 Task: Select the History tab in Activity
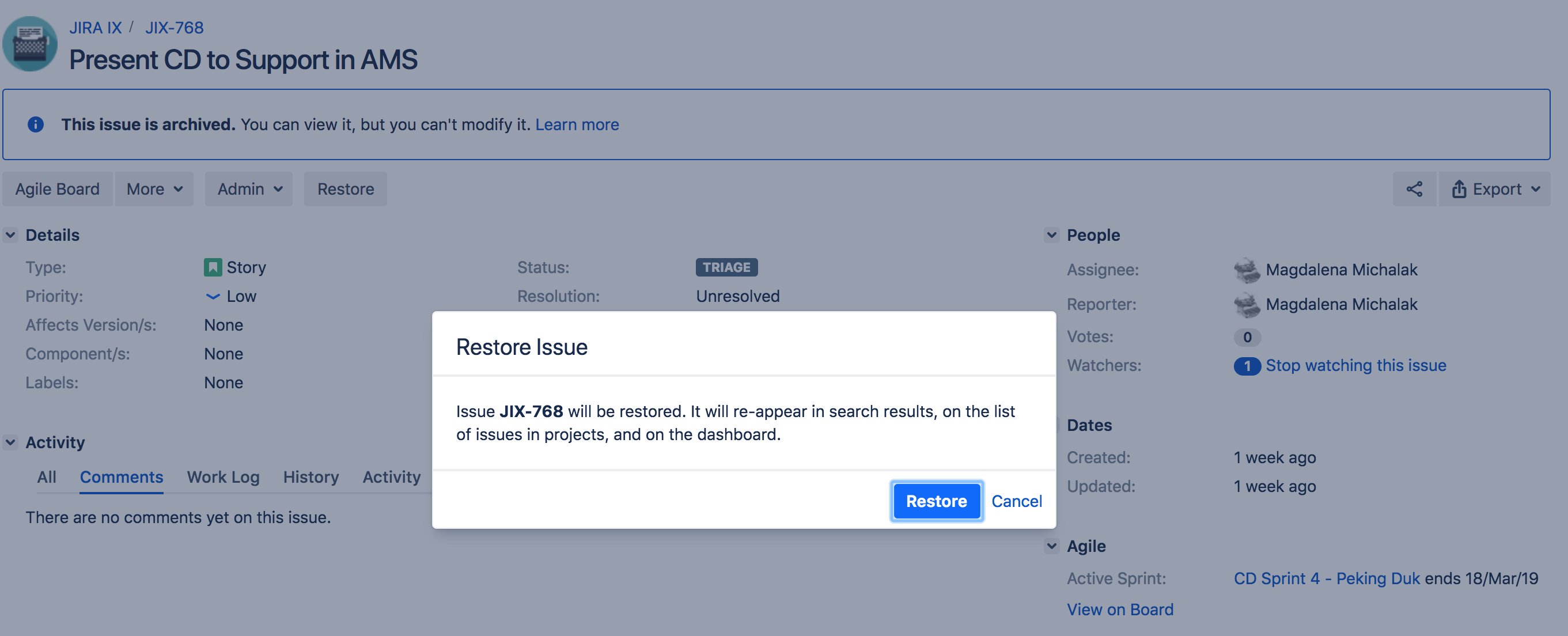click(x=310, y=477)
